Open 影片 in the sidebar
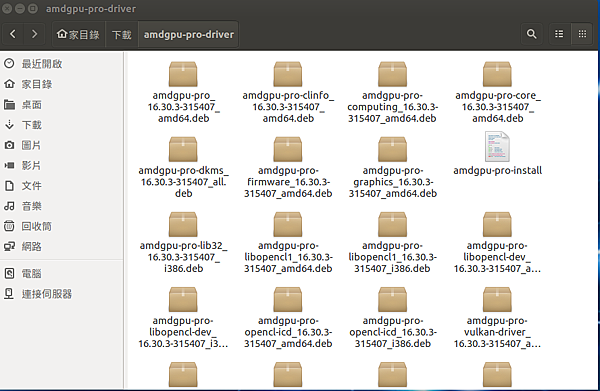 (x=61, y=165)
